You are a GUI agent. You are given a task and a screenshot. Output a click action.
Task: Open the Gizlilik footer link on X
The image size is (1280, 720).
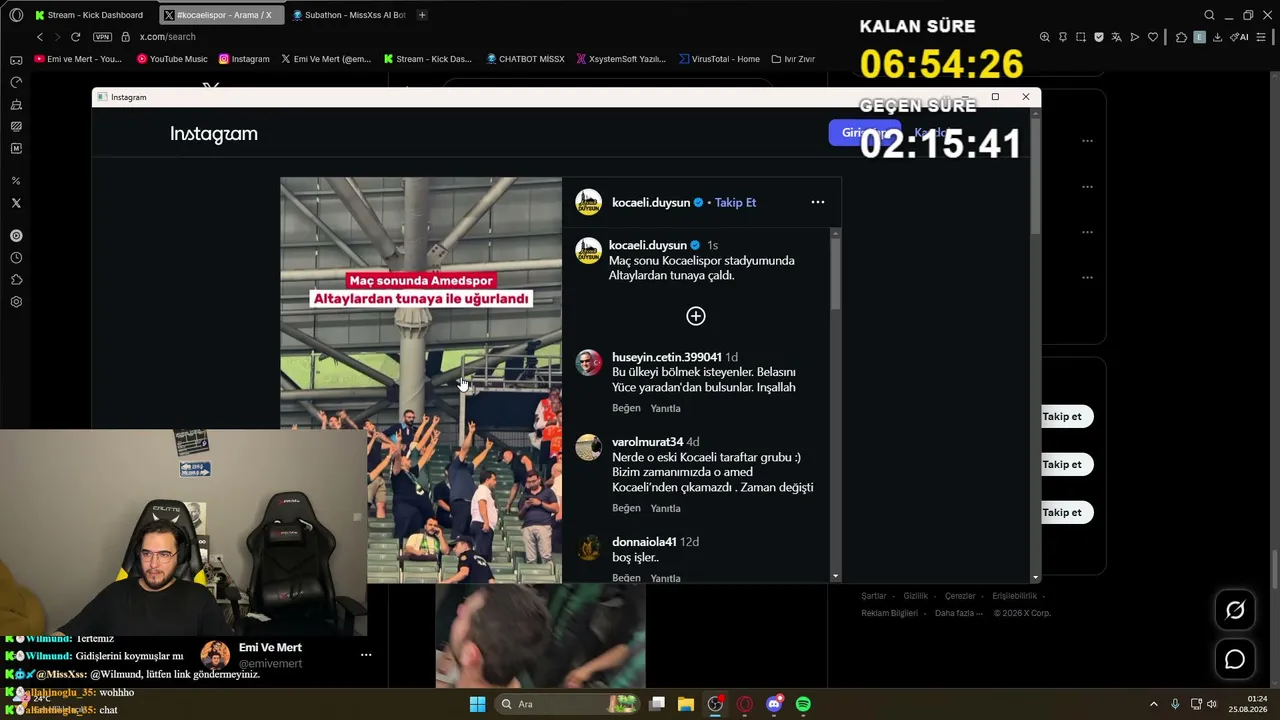click(916, 596)
